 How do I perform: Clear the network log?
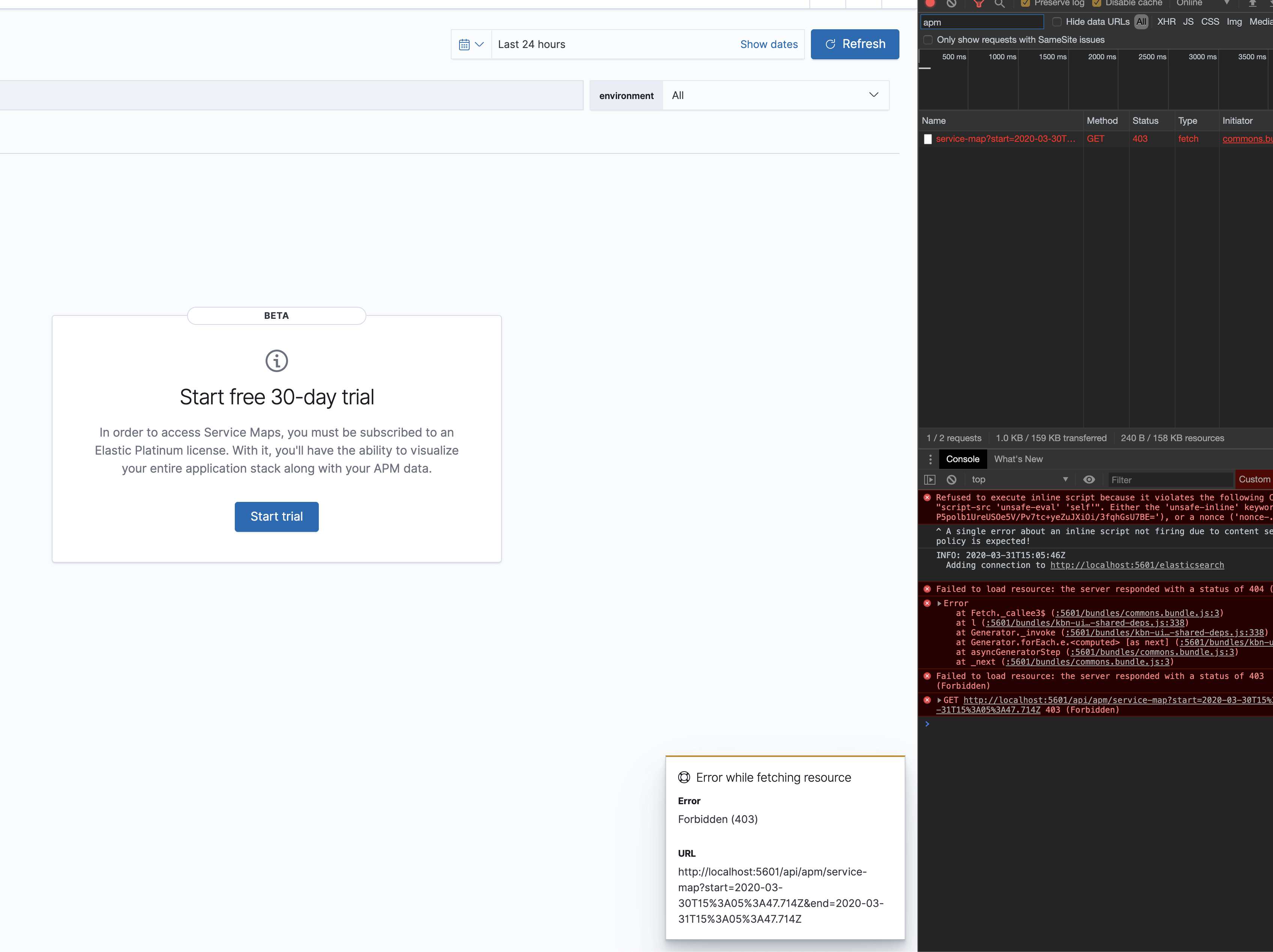(x=951, y=3)
